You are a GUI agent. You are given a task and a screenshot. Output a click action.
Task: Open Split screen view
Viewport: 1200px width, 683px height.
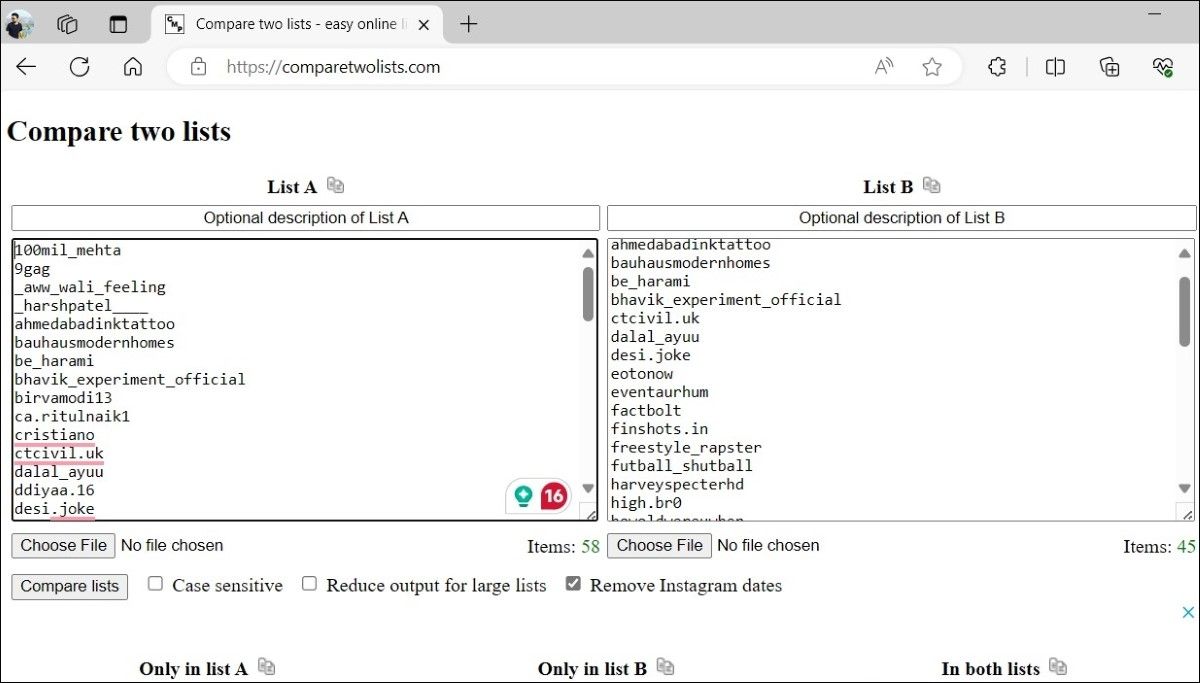point(1055,67)
